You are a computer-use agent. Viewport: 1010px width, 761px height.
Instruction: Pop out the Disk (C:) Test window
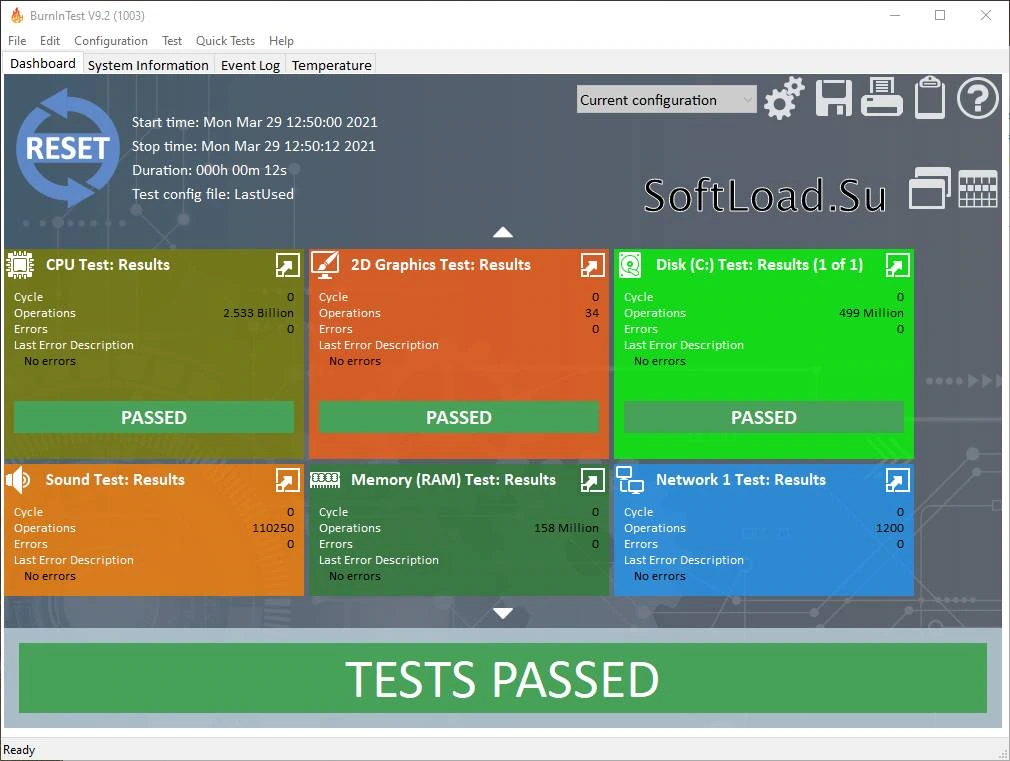(897, 265)
